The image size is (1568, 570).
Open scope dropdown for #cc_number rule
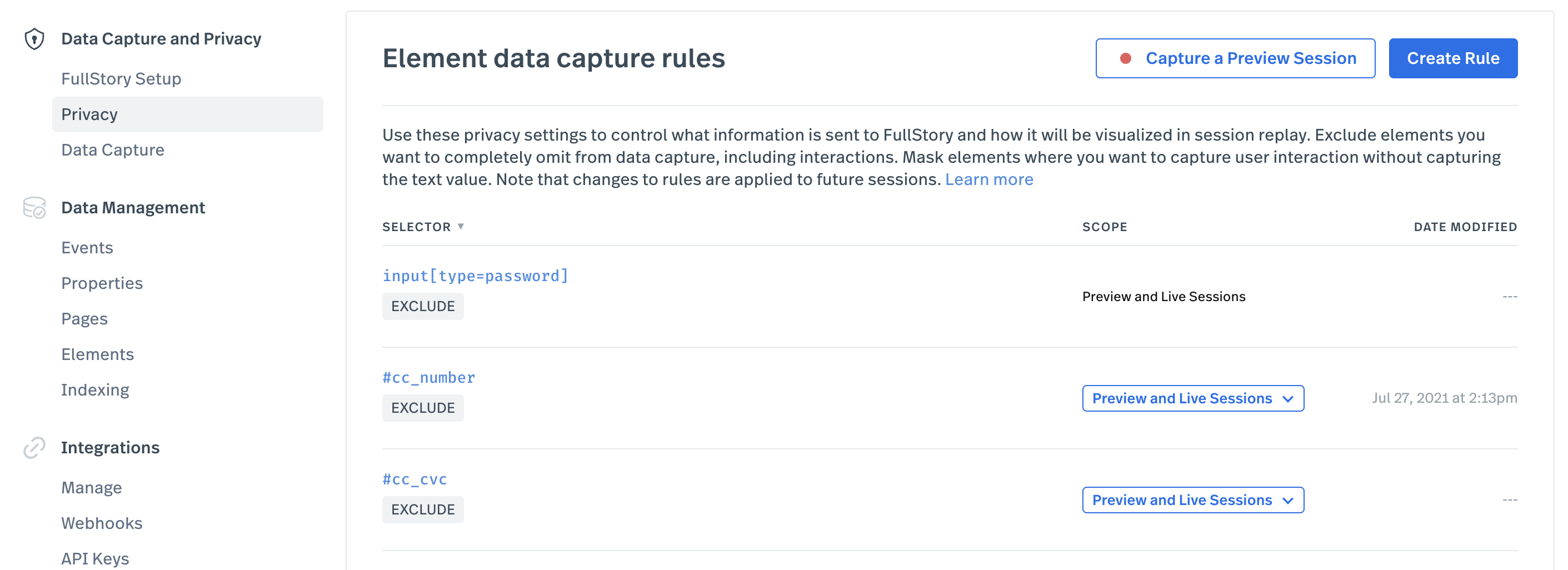point(1192,398)
